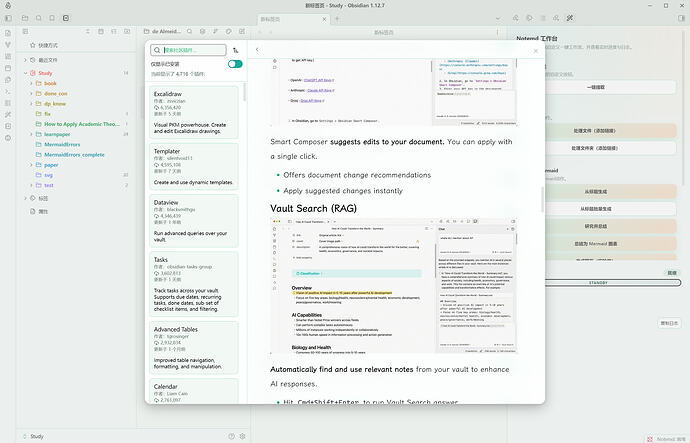Open the search sidebar tab
Image resolution: width=690 pixels, height=443 pixels.
click(39, 18)
